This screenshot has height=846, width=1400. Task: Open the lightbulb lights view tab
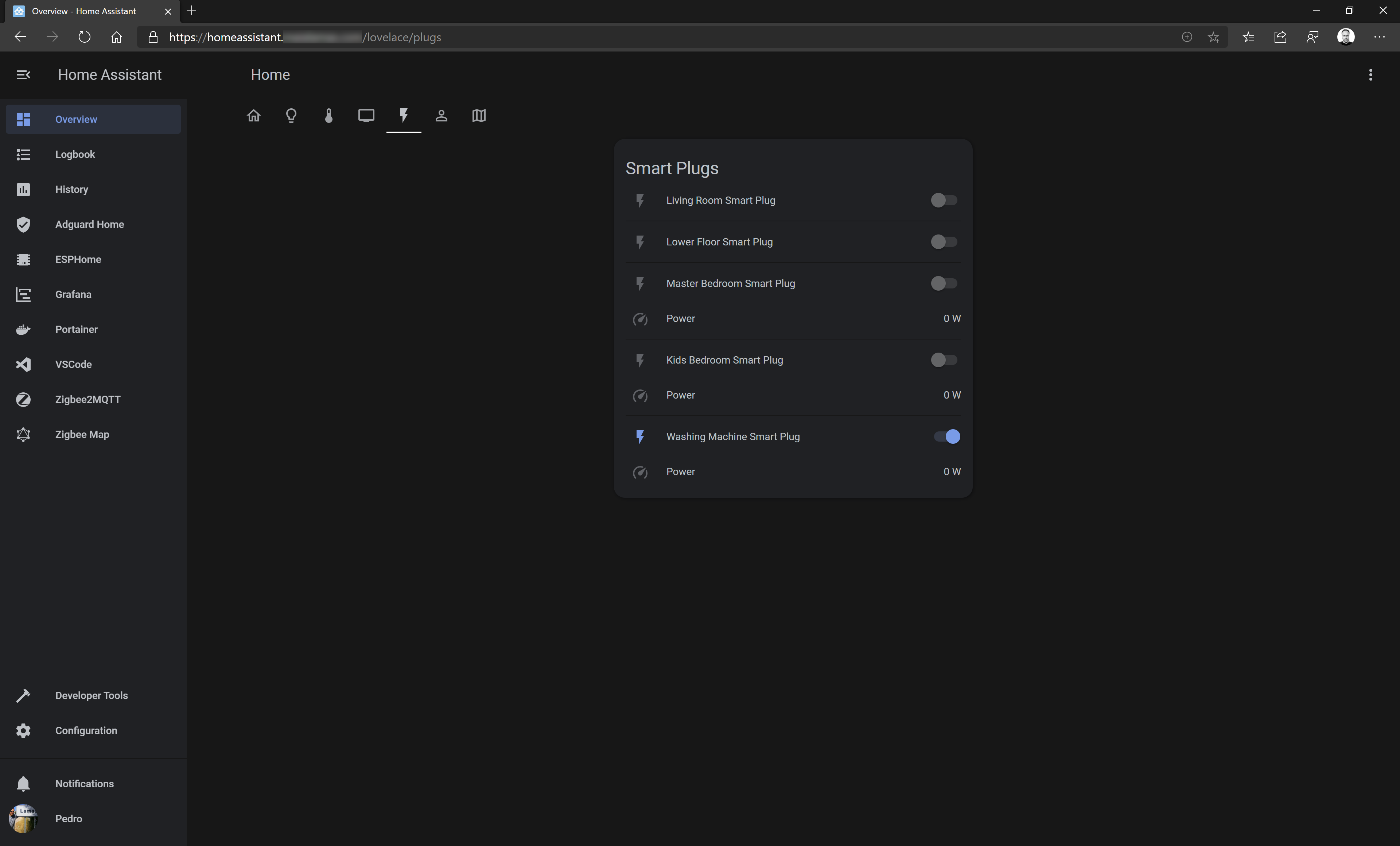pos(291,116)
